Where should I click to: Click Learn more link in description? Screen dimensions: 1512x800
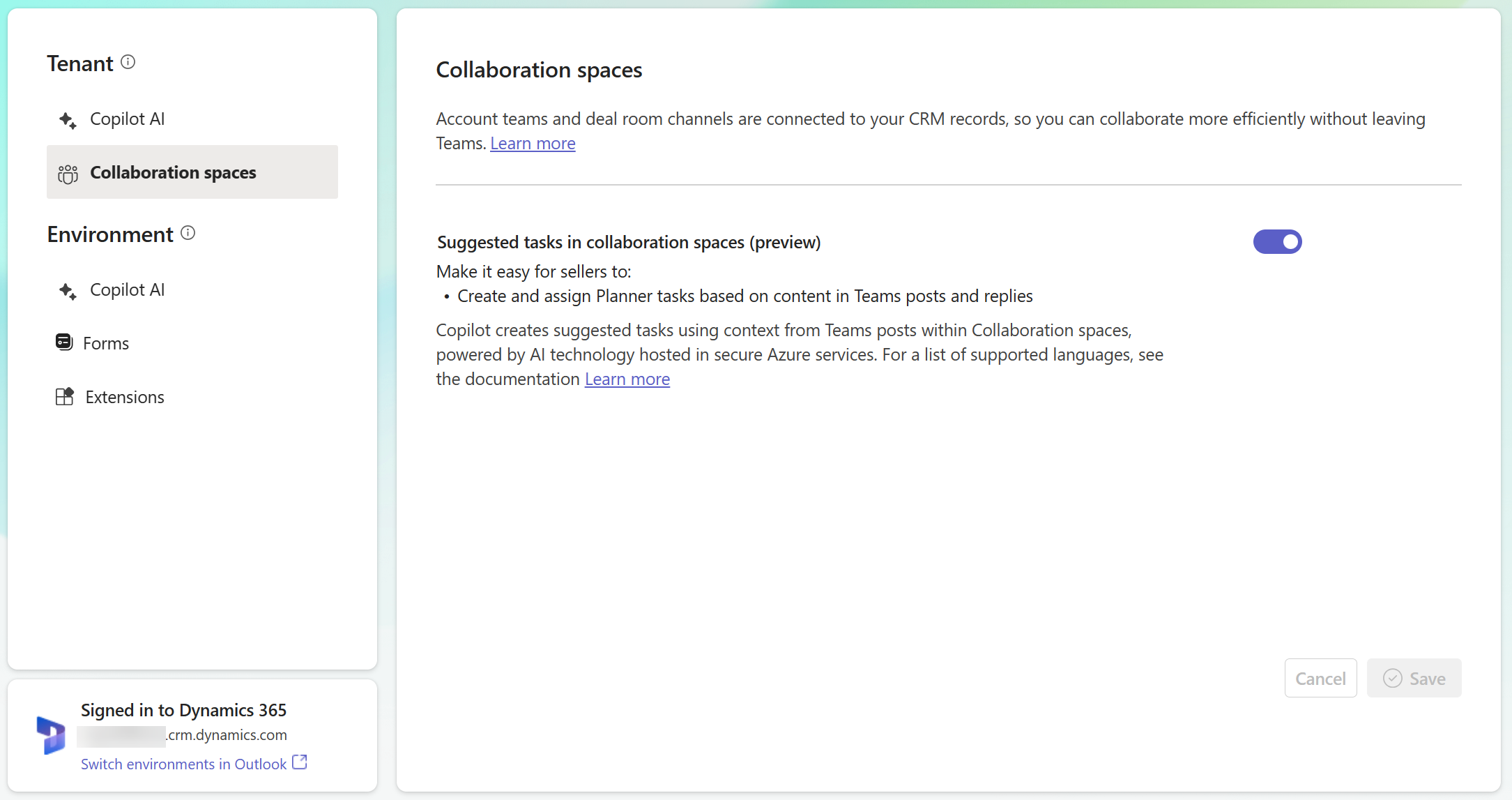pos(532,143)
